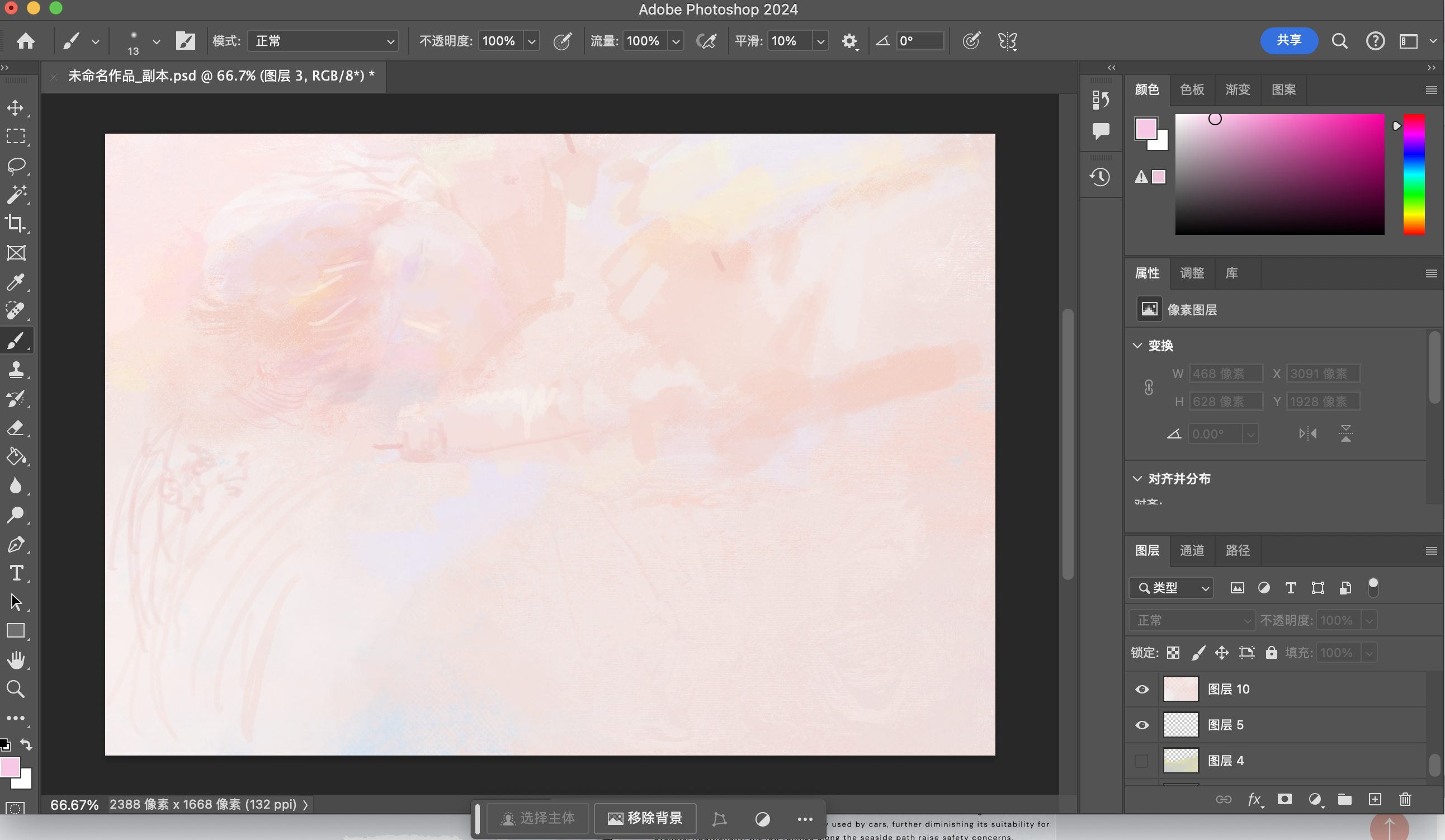Image resolution: width=1445 pixels, height=840 pixels.
Task: Select the Clone Stamp tool
Action: pyautogui.click(x=16, y=369)
